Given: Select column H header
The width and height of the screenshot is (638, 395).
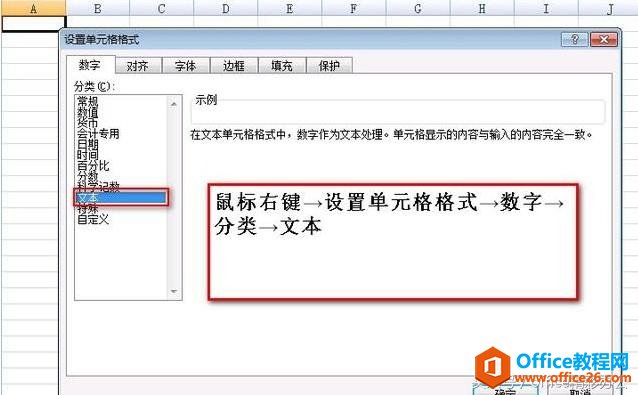Looking at the screenshot, I should click(x=482, y=8).
